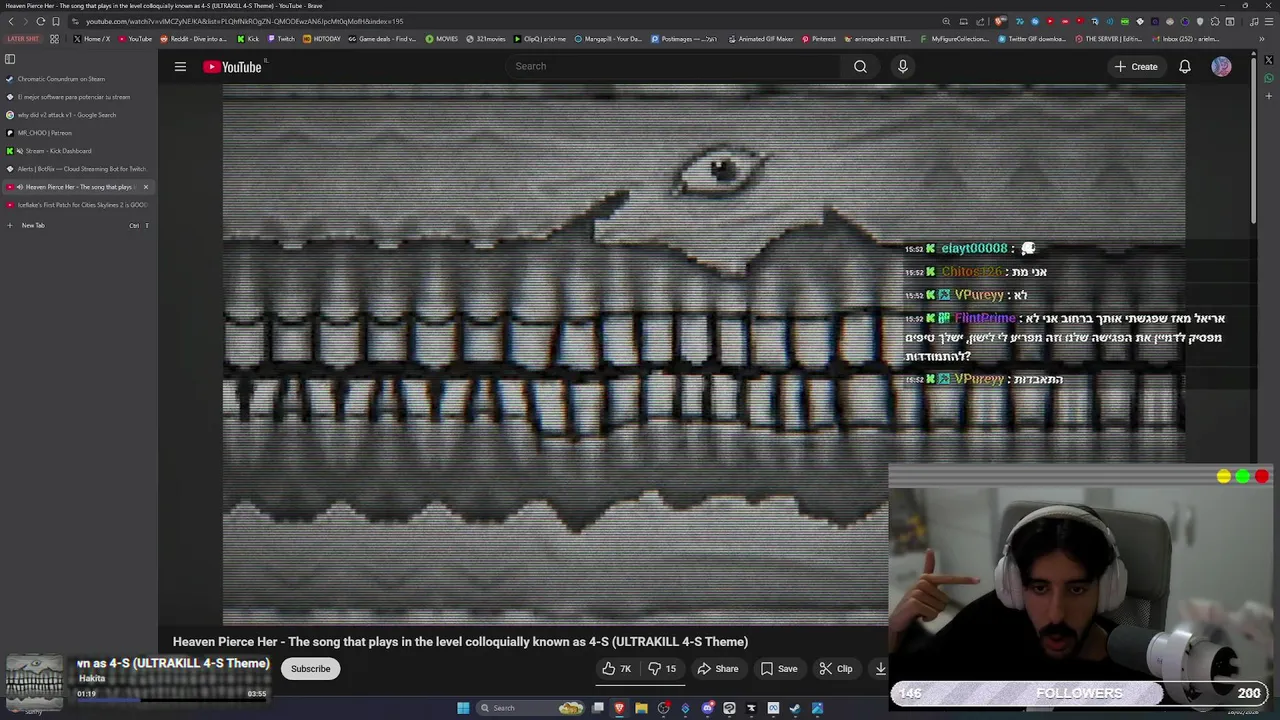
Task: Click the Brave Shields lion icon
Action: [x=999, y=21]
